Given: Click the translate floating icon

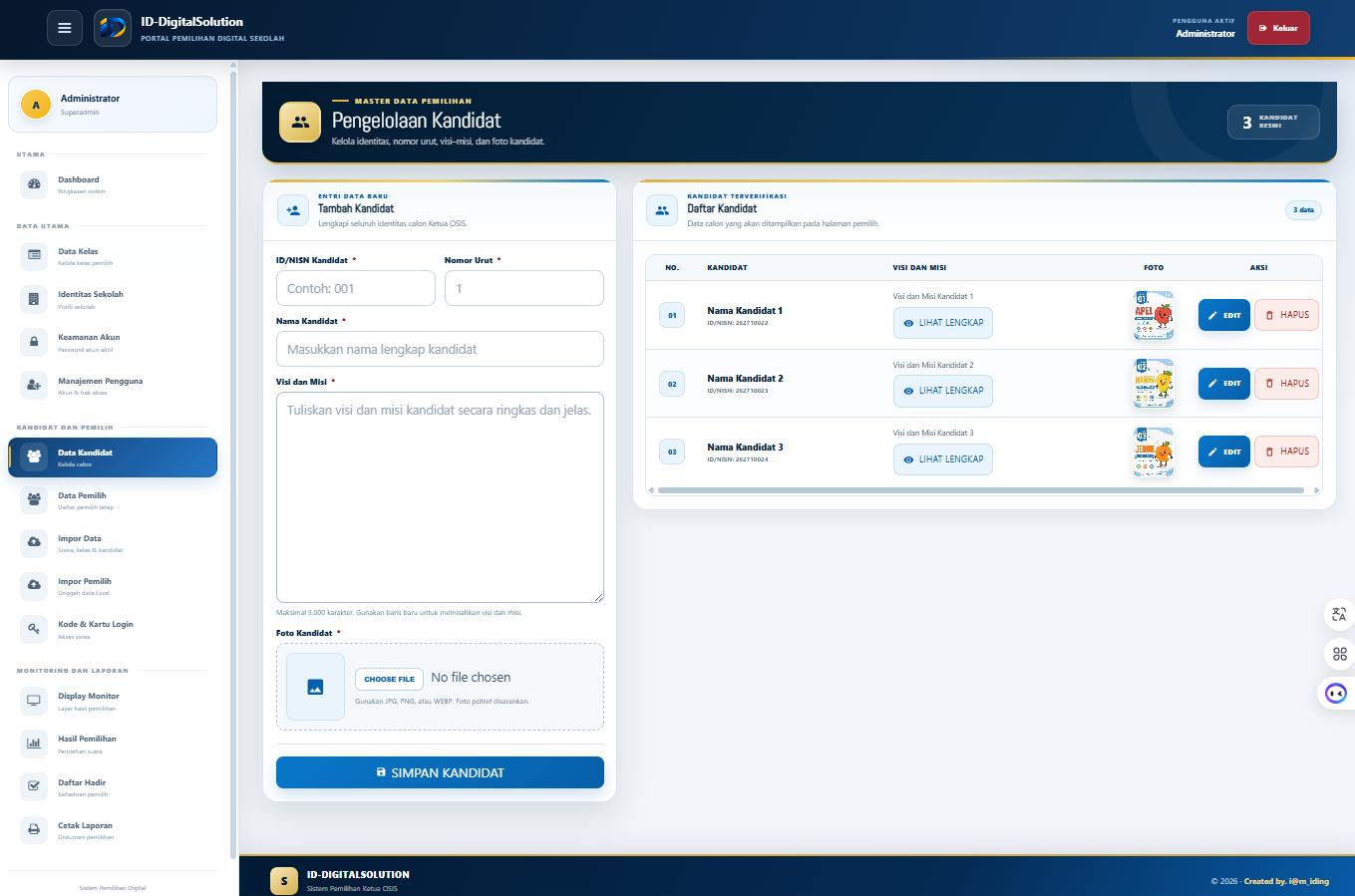Looking at the screenshot, I should [1339, 614].
